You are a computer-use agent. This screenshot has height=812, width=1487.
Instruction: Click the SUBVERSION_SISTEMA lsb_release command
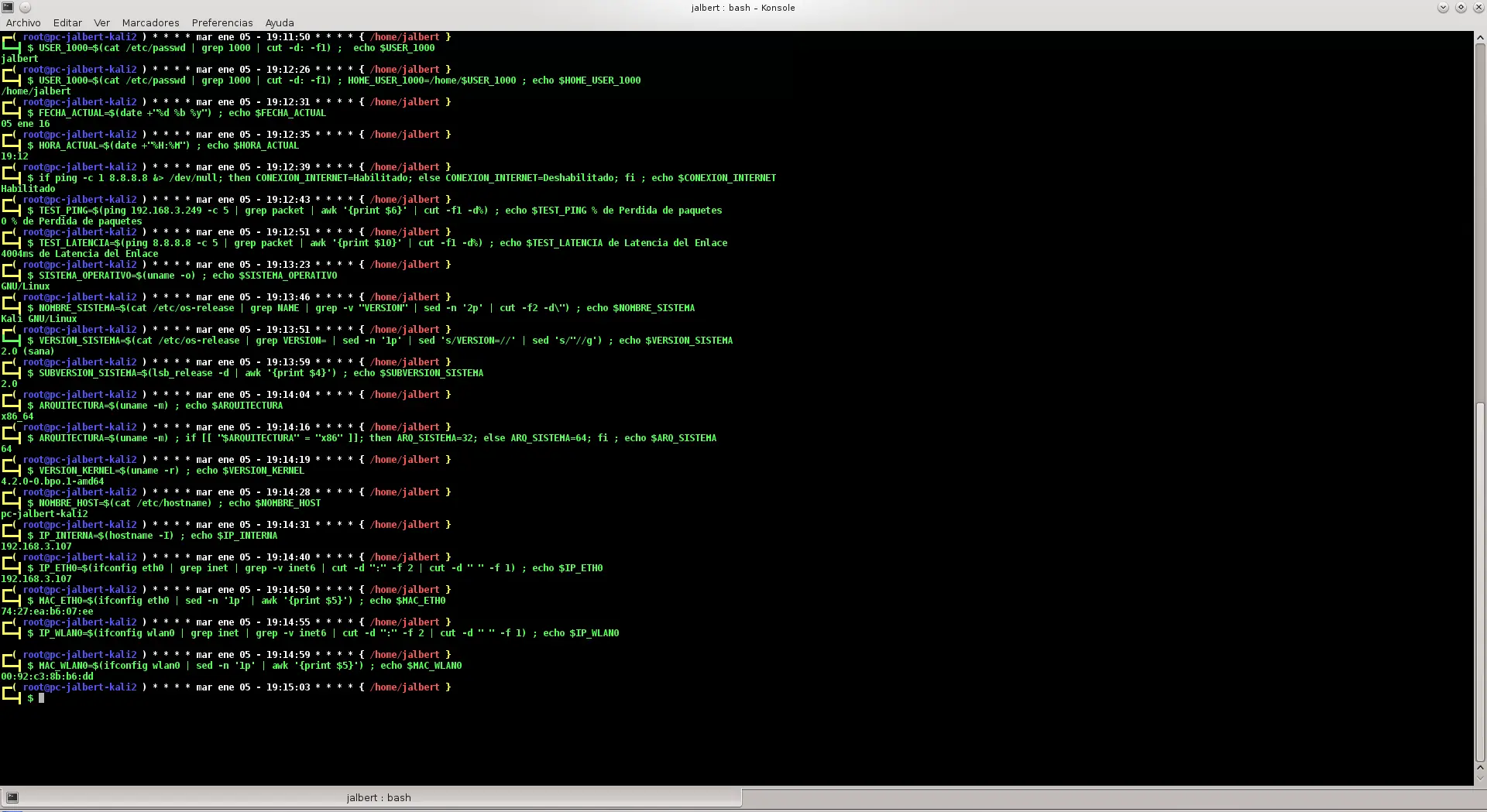coord(261,372)
